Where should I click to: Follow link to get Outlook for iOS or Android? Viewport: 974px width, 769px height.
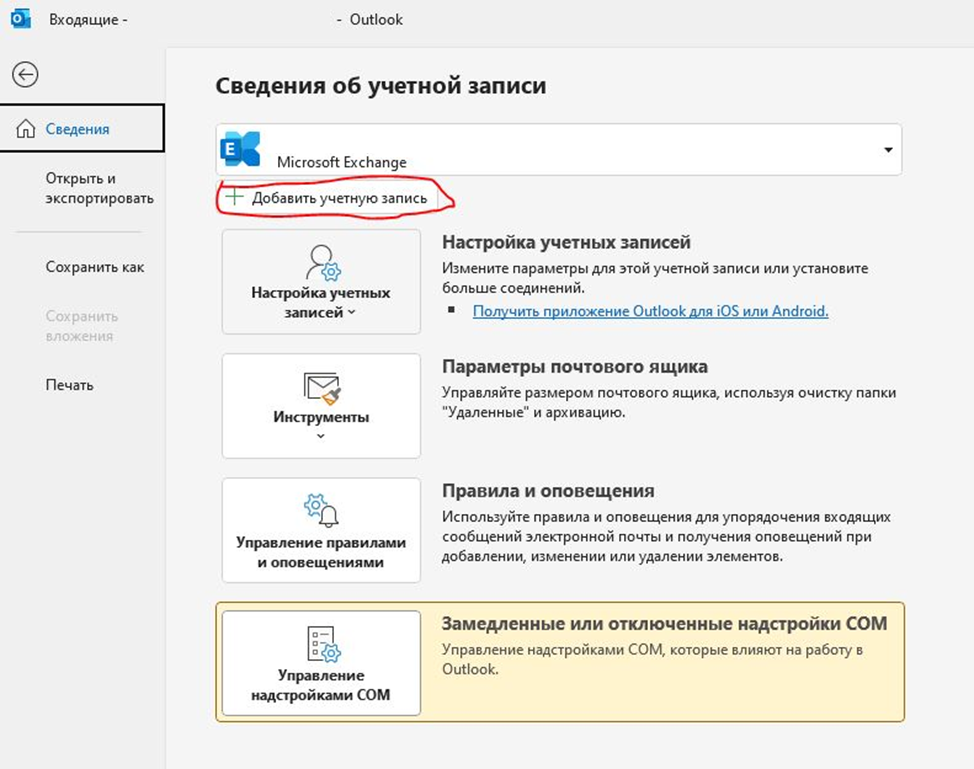coord(650,311)
